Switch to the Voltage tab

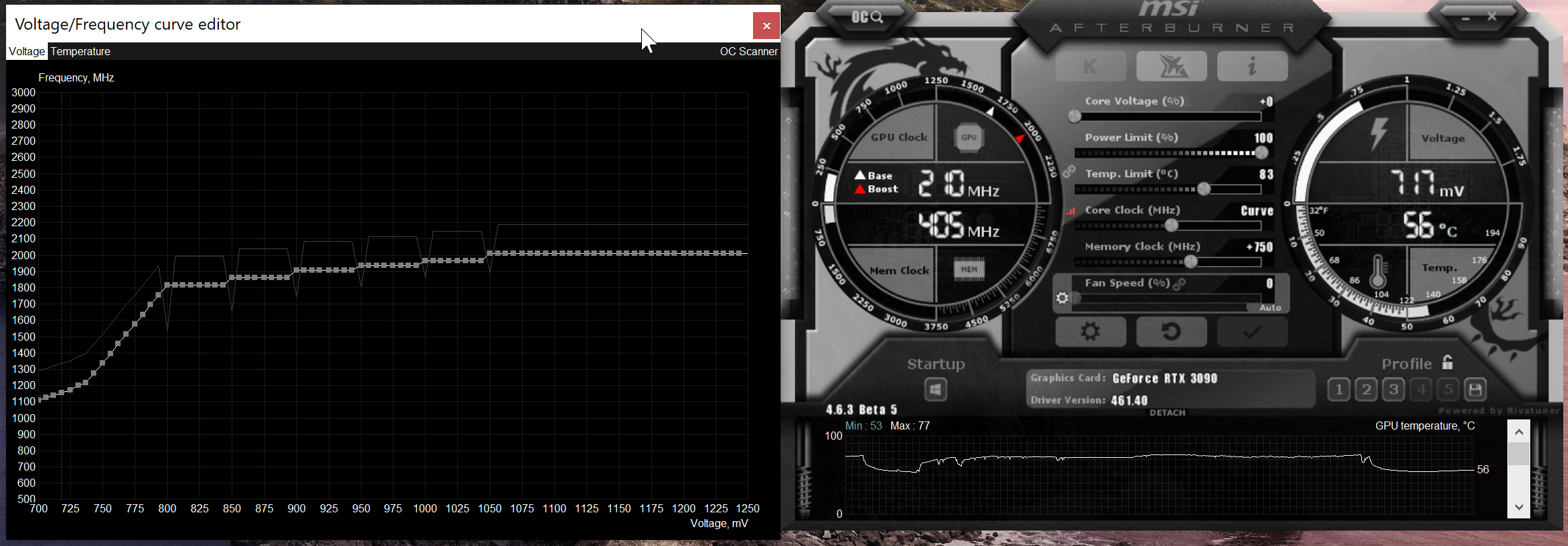coord(27,51)
